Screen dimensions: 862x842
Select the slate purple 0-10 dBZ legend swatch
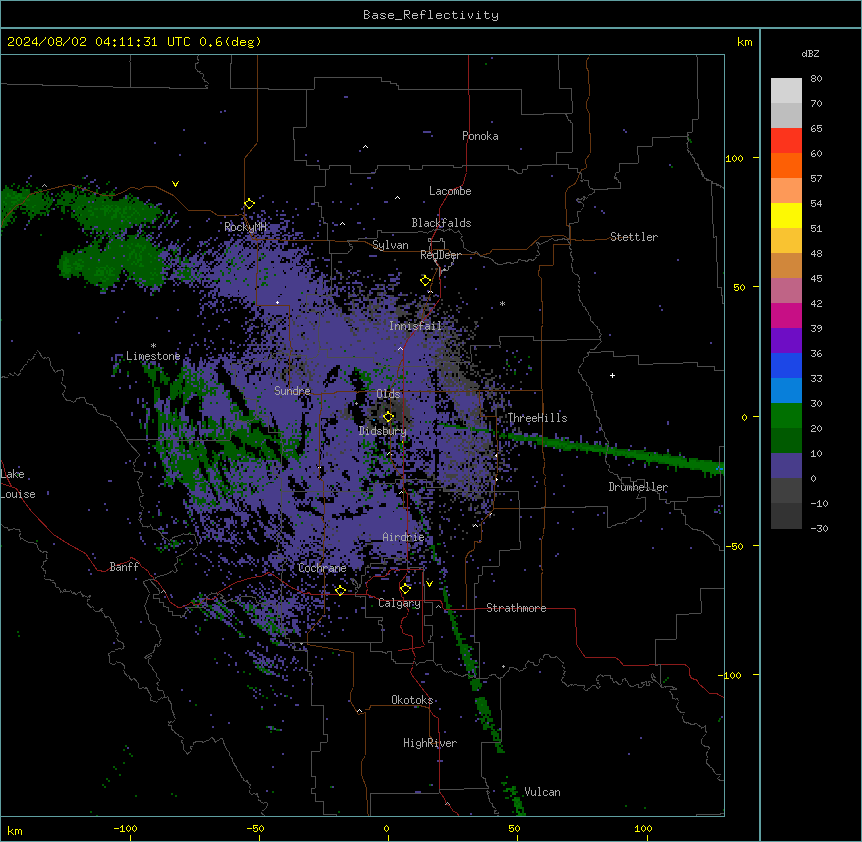tap(786, 466)
